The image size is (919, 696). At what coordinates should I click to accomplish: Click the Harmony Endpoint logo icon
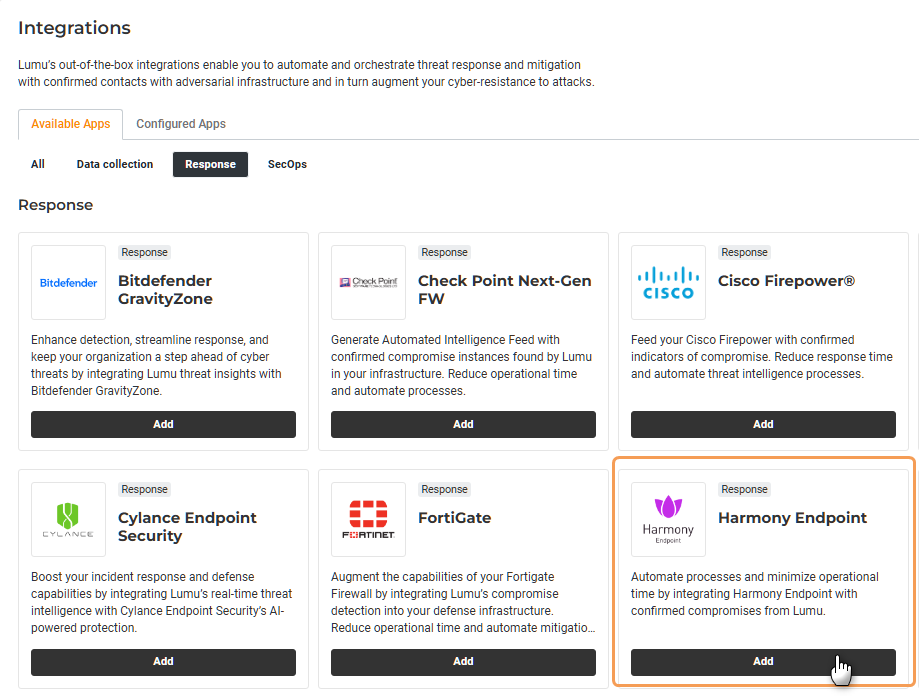point(668,519)
